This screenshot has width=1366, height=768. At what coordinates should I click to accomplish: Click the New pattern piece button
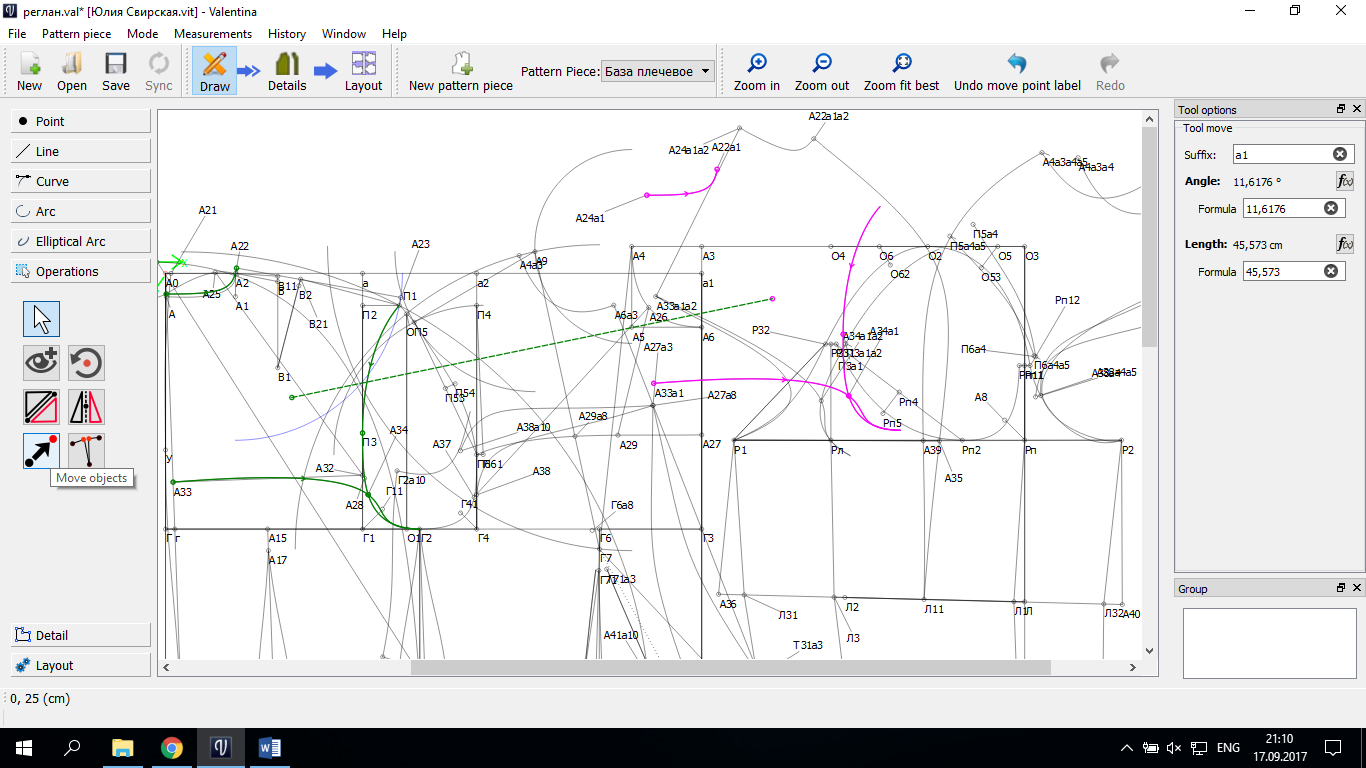460,72
